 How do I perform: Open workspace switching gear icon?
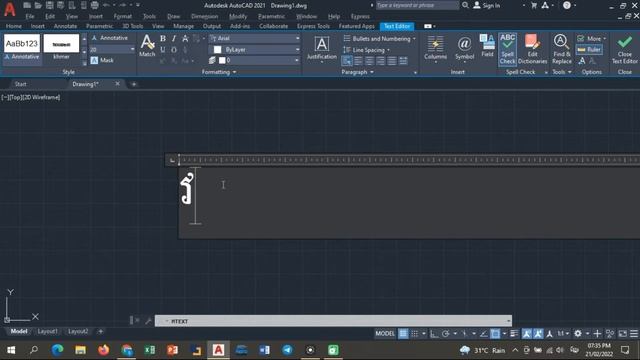[578, 333]
